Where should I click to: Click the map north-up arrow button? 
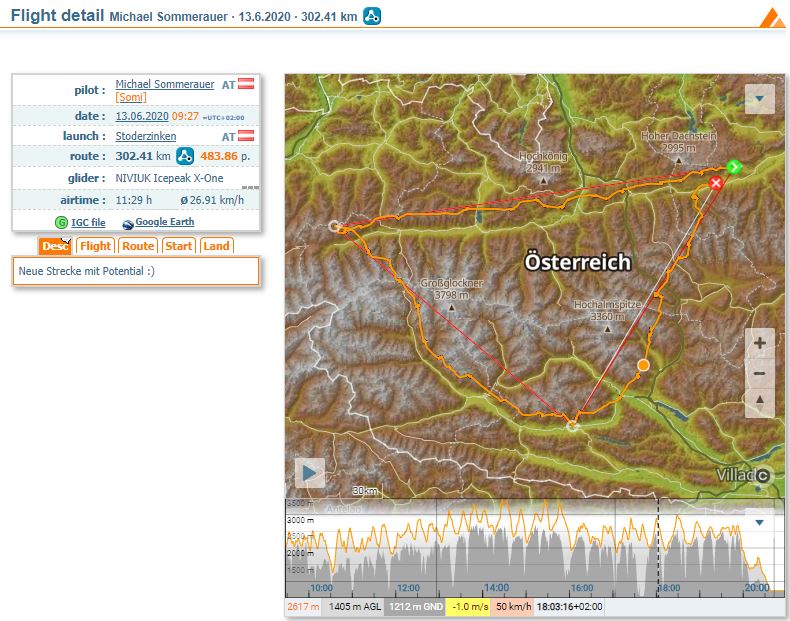coord(759,402)
